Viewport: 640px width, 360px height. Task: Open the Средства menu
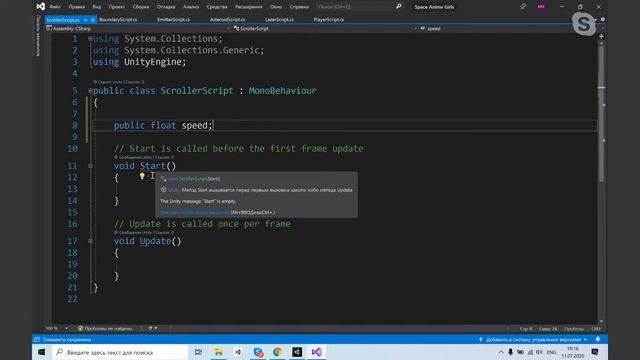click(x=217, y=7)
